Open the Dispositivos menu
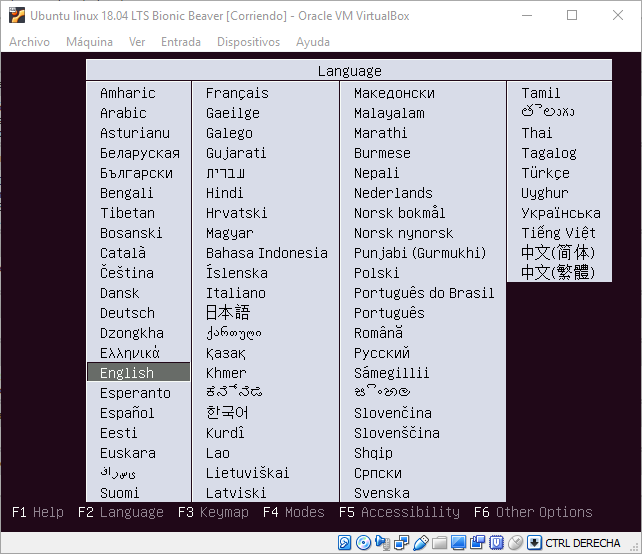 [248, 42]
